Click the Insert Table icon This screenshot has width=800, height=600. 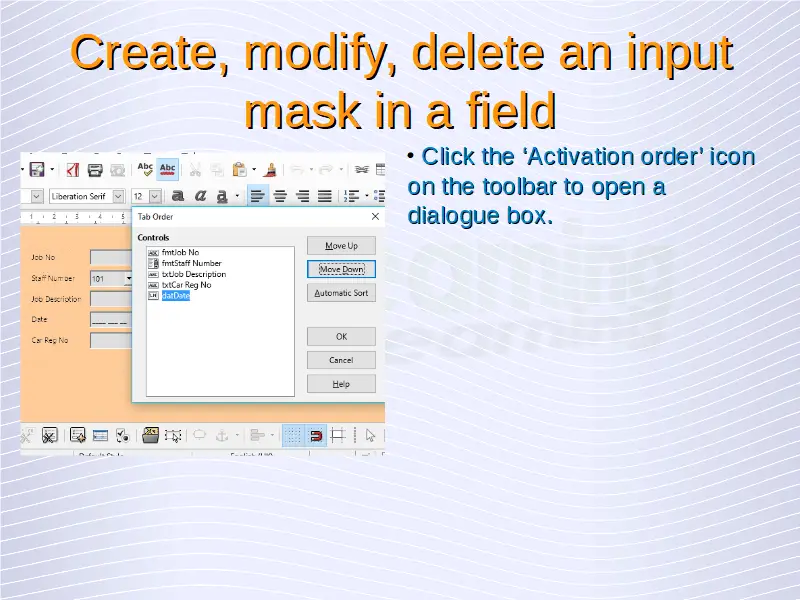tap(381, 169)
